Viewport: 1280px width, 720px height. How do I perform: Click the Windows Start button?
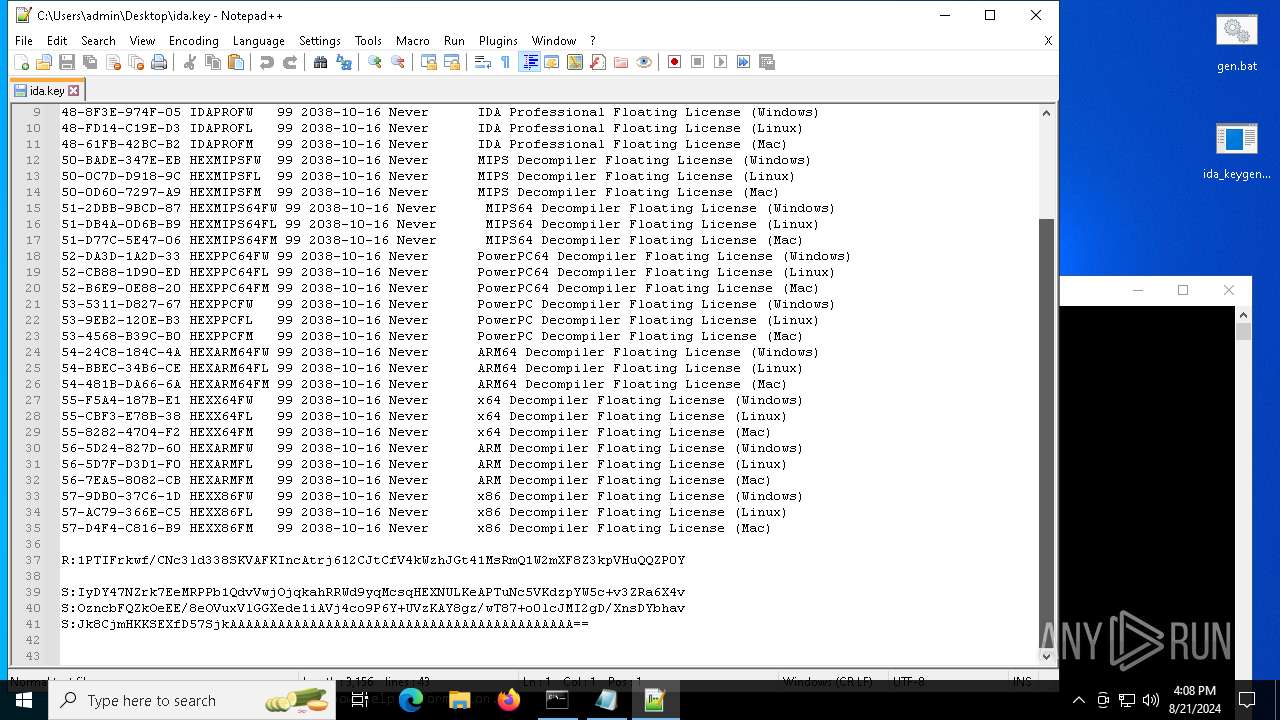[x=23, y=700]
